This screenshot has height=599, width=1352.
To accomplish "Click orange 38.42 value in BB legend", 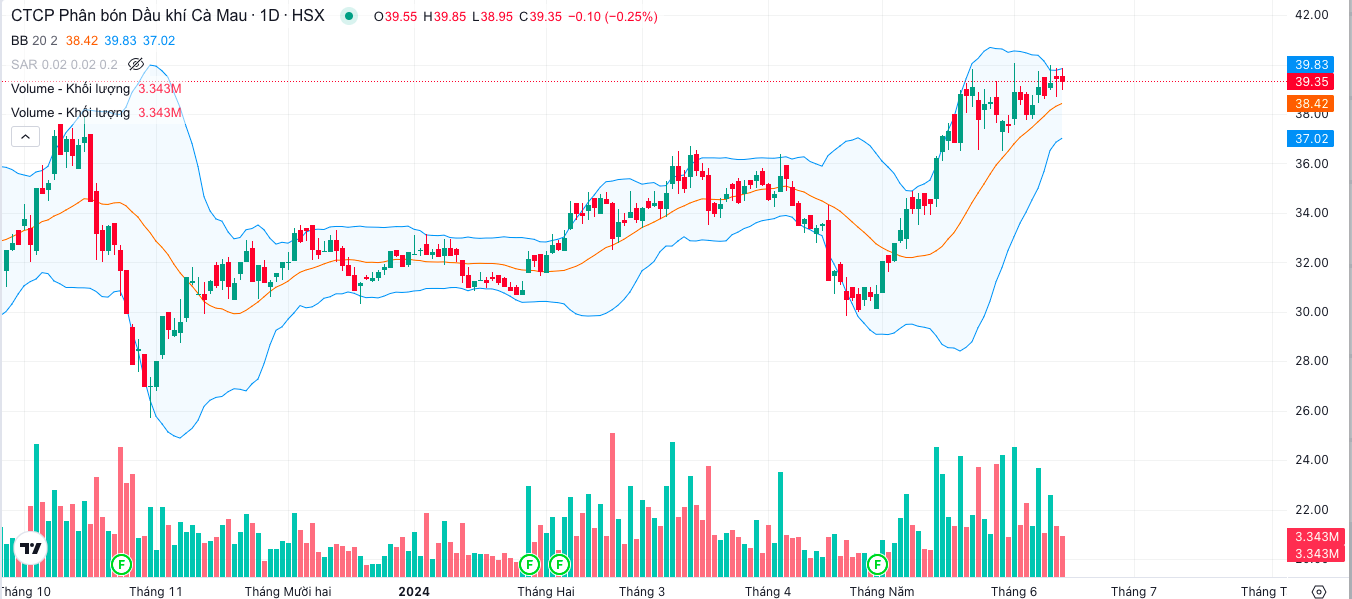I will click(82, 40).
